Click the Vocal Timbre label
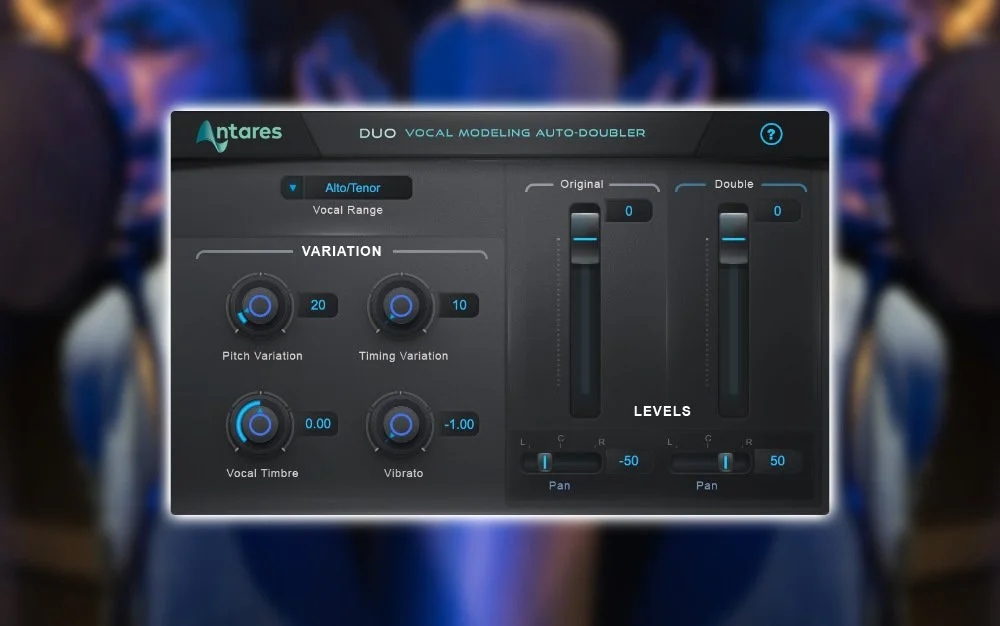The height and width of the screenshot is (626, 1000). 262,474
